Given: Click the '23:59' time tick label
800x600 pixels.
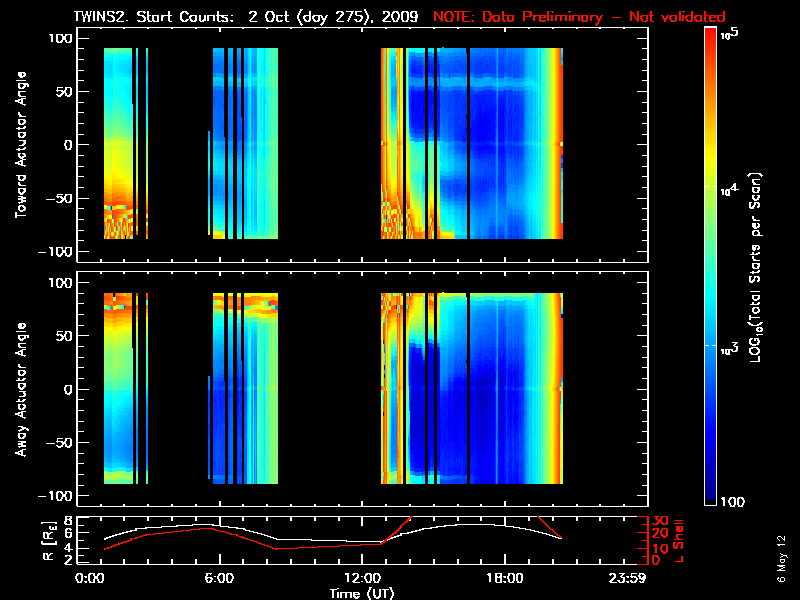Looking at the screenshot, I should (627, 578).
